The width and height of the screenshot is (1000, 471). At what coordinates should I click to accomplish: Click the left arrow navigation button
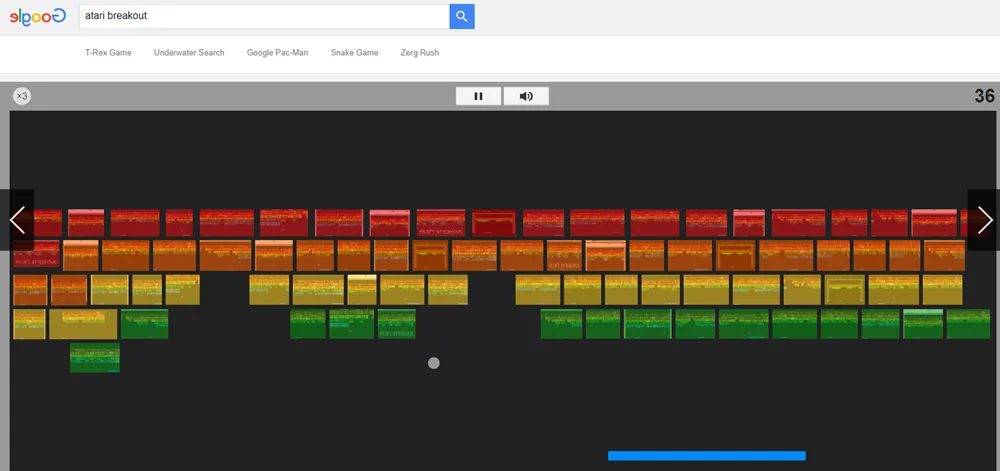pos(17,220)
